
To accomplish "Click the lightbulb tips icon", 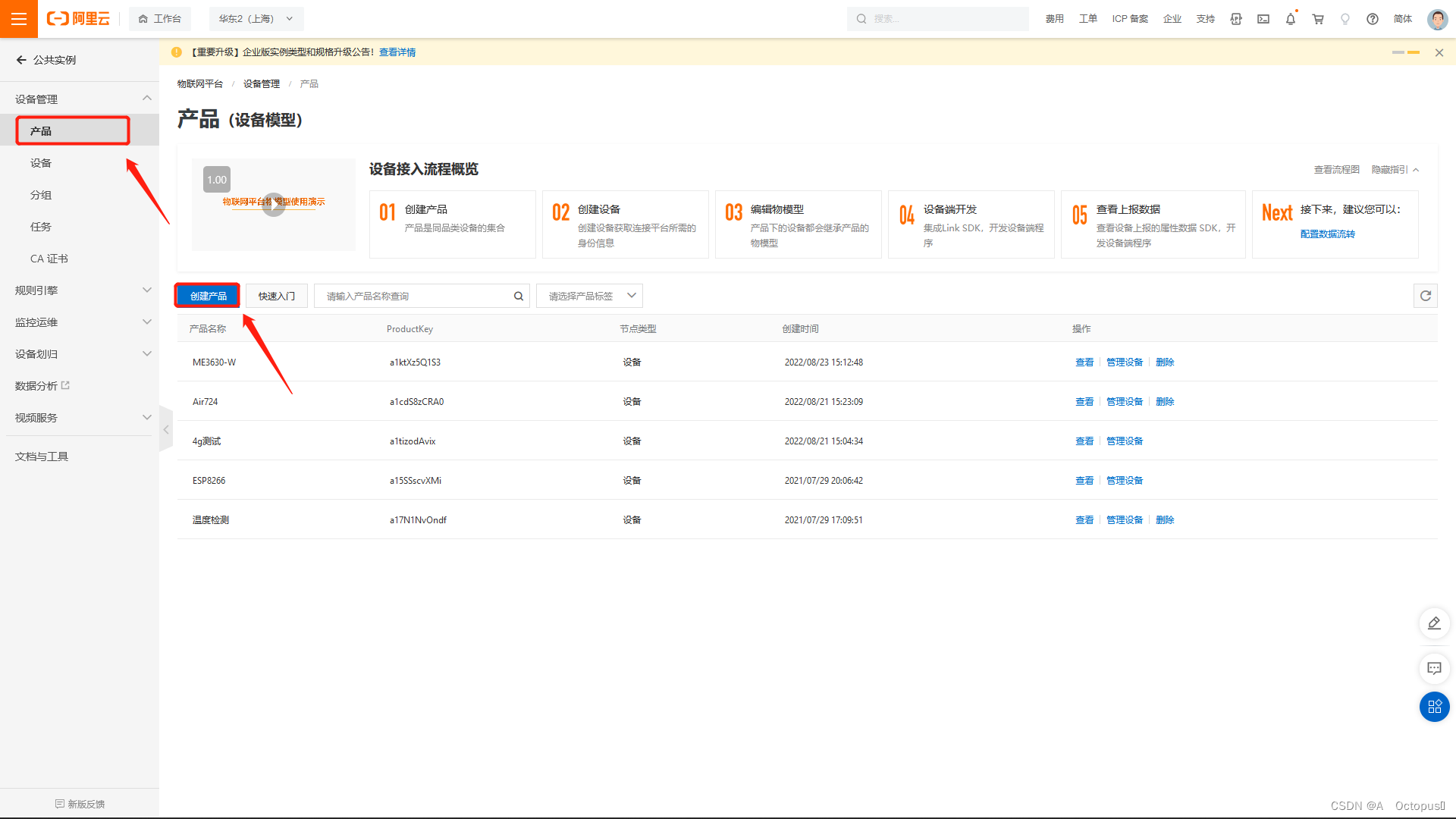I will tap(1345, 19).
